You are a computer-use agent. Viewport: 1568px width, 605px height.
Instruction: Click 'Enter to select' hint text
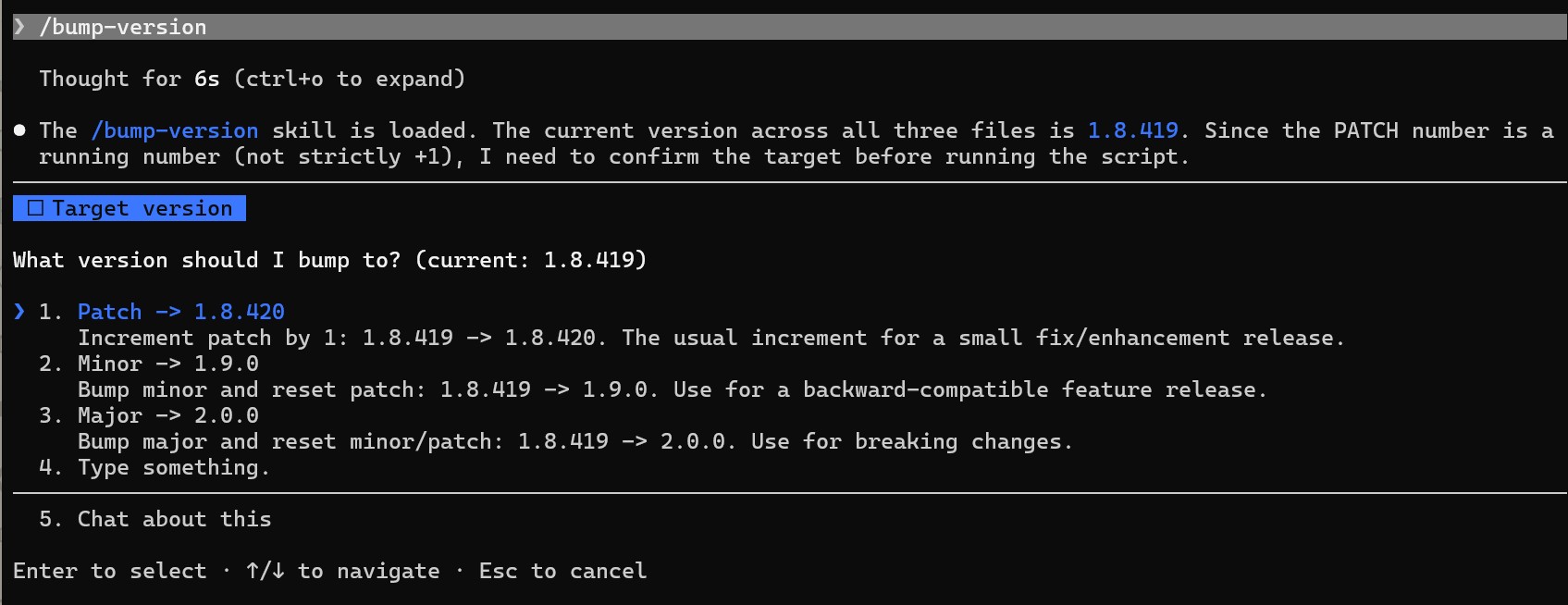pyautogui.click(x=110, y=571)
